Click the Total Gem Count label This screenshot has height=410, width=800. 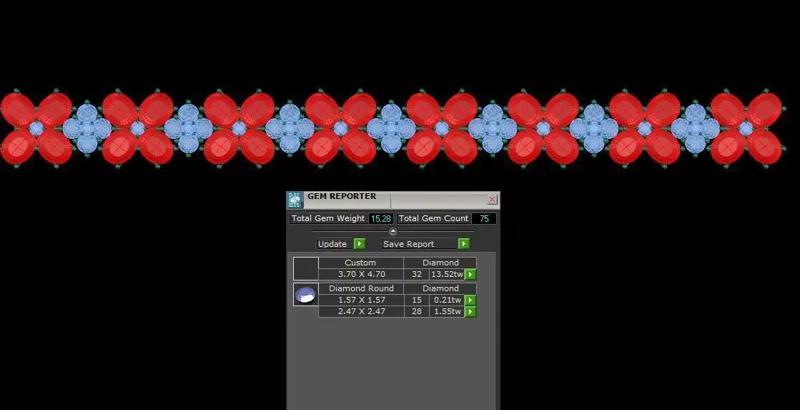[x=433, y=218]
